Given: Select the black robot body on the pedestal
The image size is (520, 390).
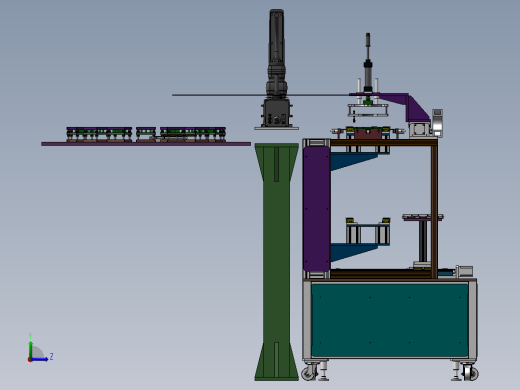Looking at the screenshot, I should coord(276,113).
